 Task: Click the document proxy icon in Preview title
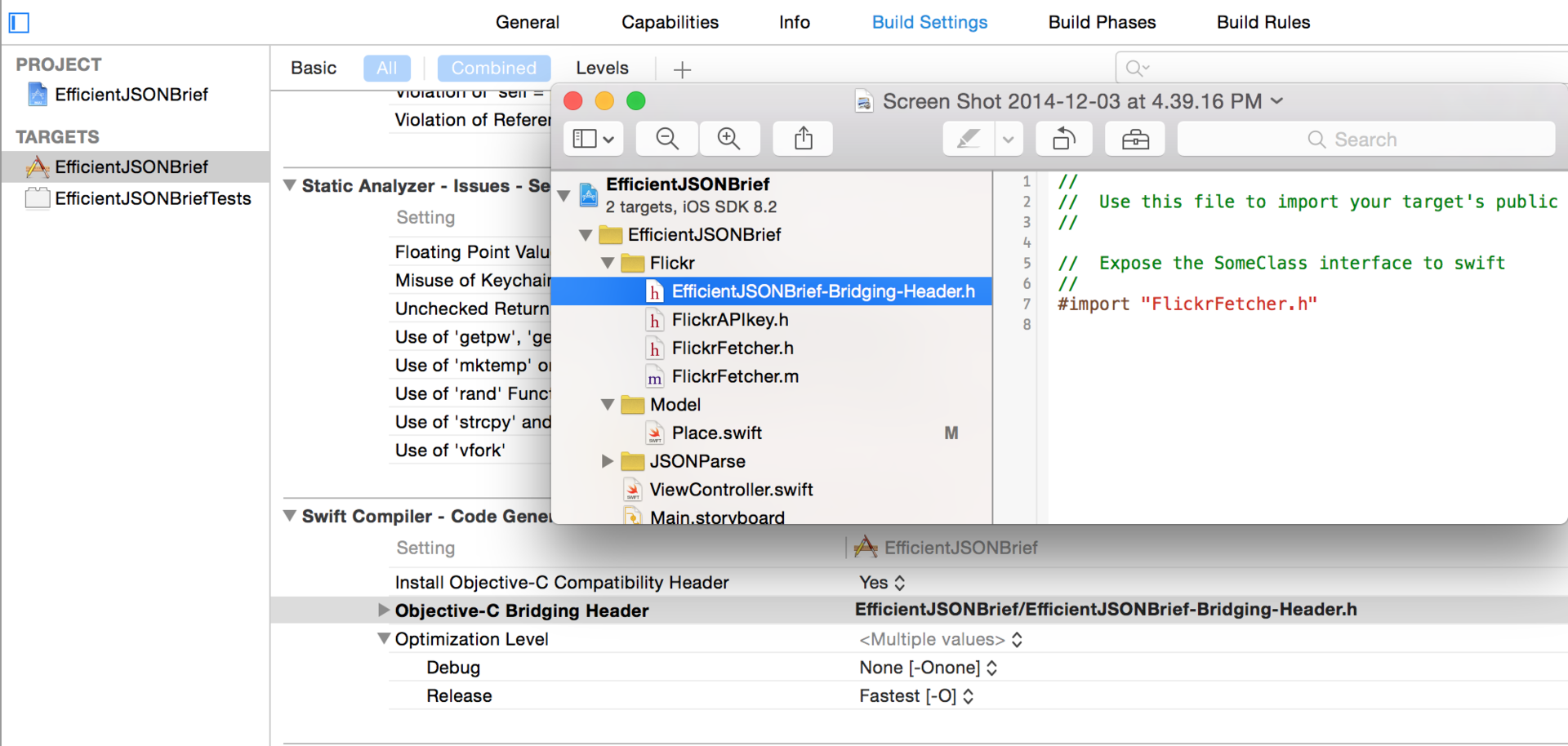(864, 102)
